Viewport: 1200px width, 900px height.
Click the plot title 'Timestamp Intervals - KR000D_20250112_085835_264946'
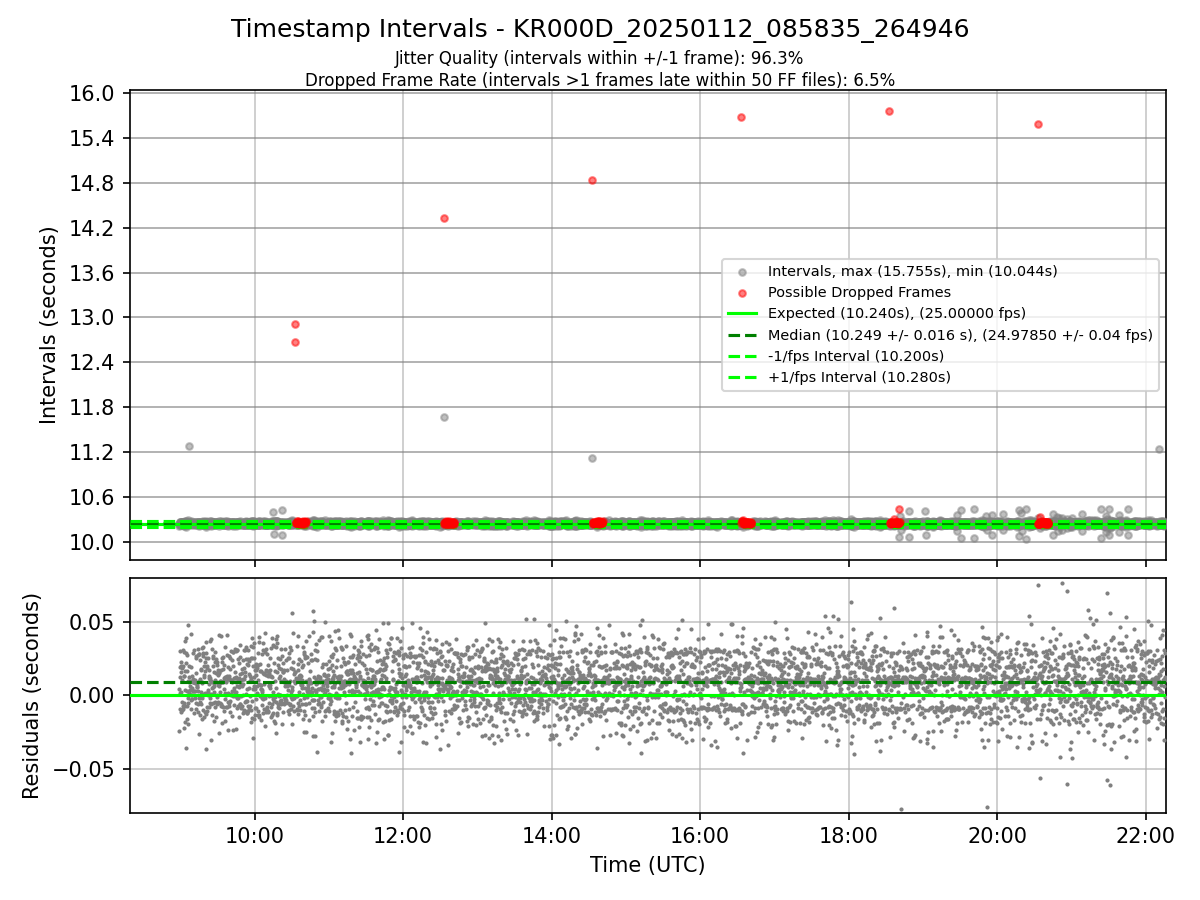pos(600,29)
